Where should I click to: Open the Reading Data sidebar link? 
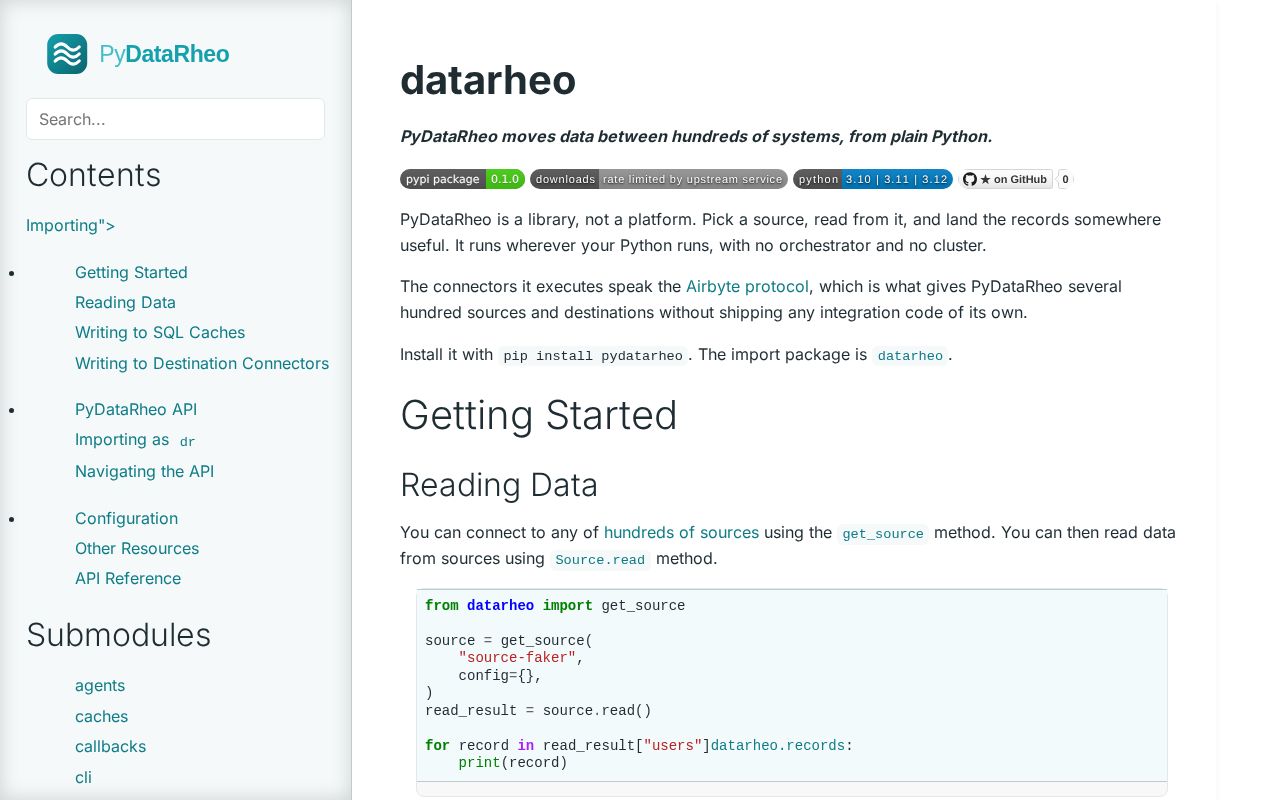point(125,302)
